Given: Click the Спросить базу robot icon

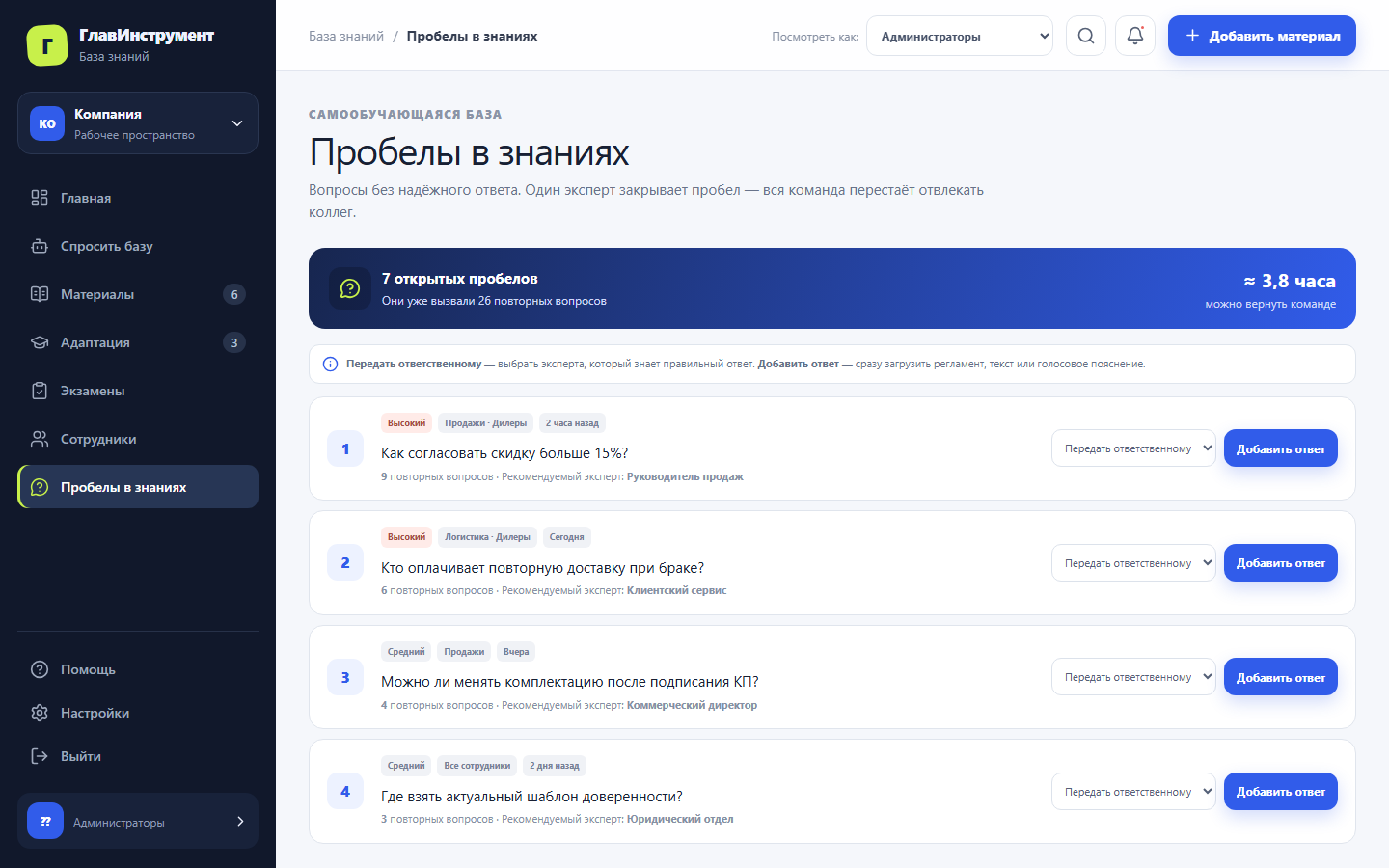Looking at the screenshot, I should 40,246.
